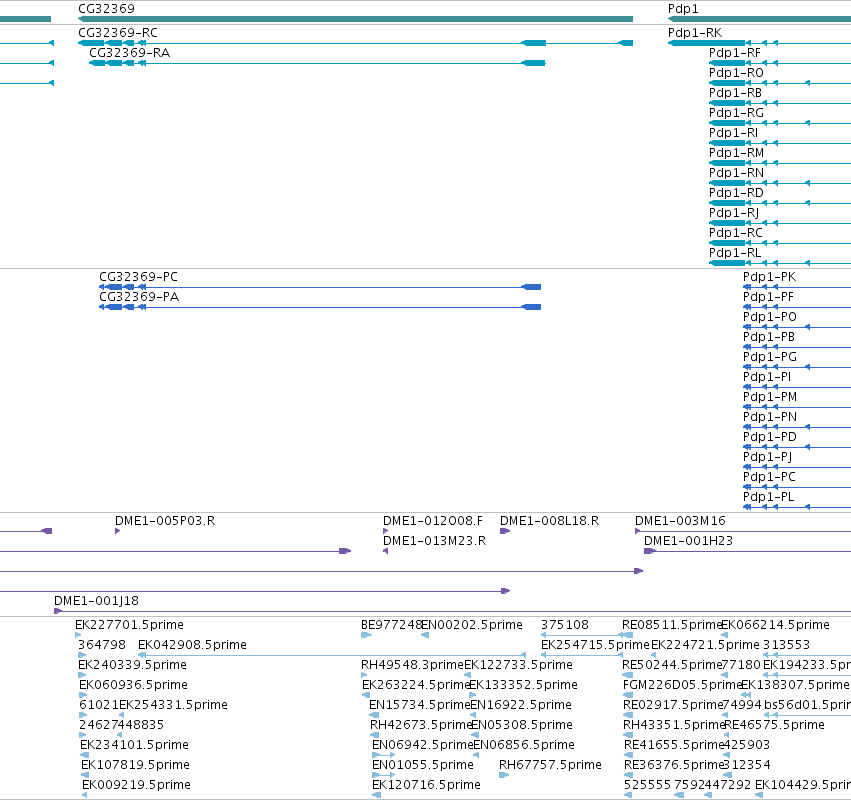Open the Pdp1-PO protein label
The width and height of the screenshot is (851, 800).
[x=770, y=317]
